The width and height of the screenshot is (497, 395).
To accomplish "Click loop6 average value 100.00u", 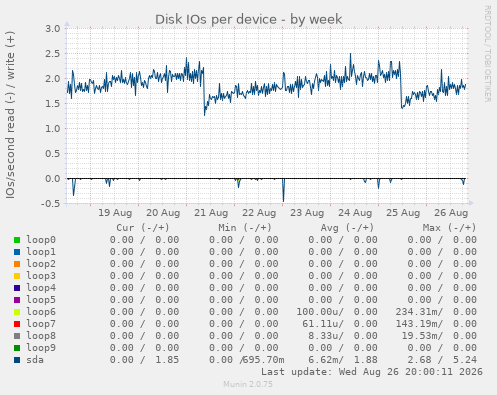I will pos(317,312).
